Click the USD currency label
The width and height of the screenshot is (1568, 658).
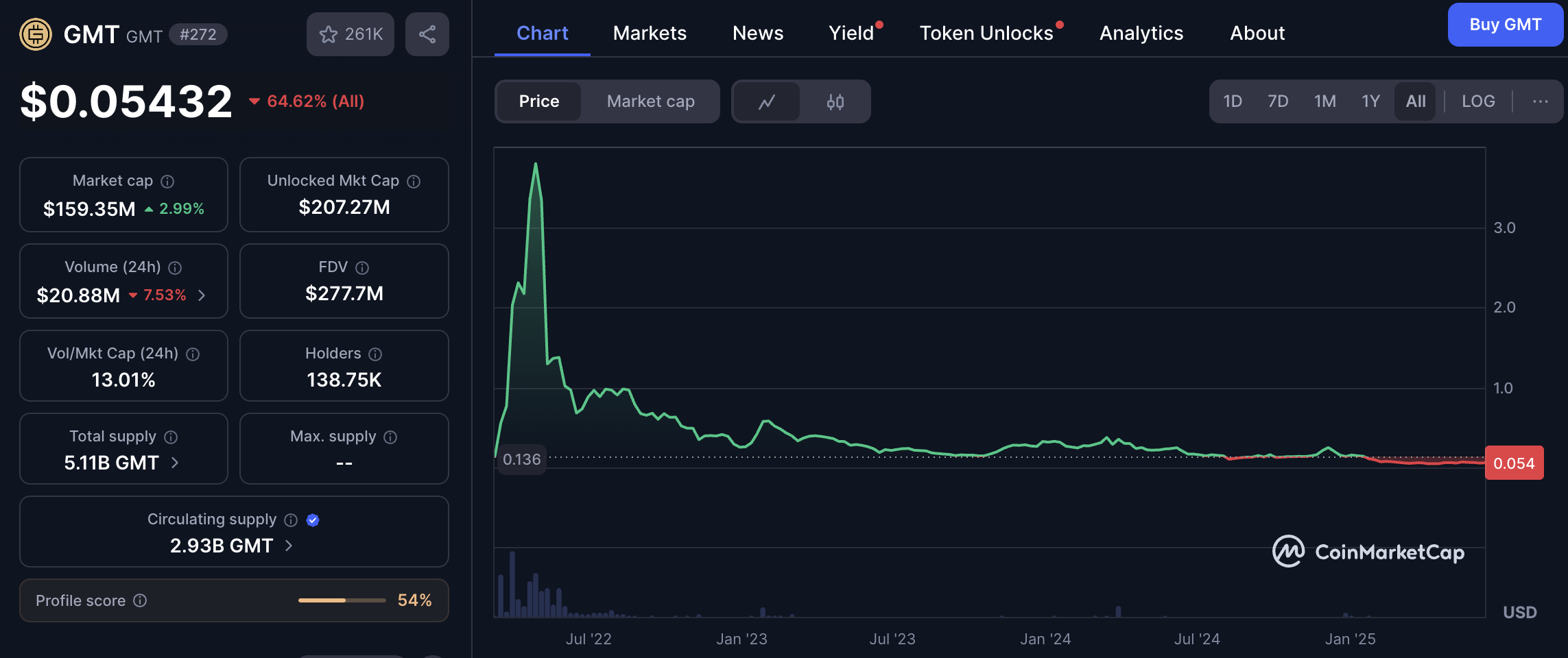pyautogui.click(x=1520, y=612)
